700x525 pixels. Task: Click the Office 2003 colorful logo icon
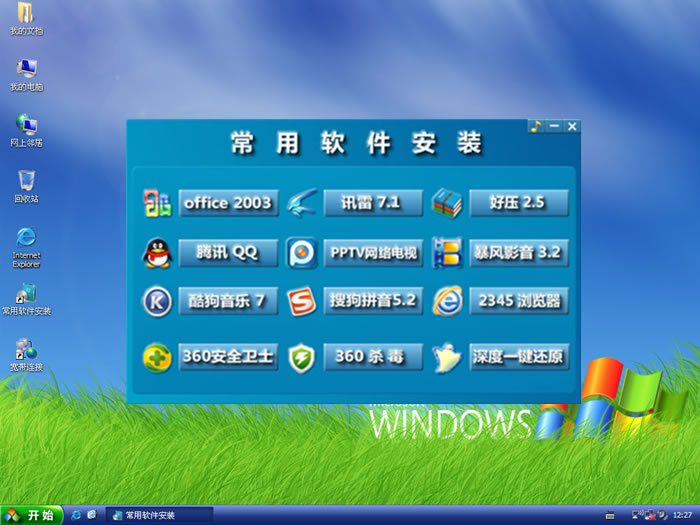click(157, 203)
